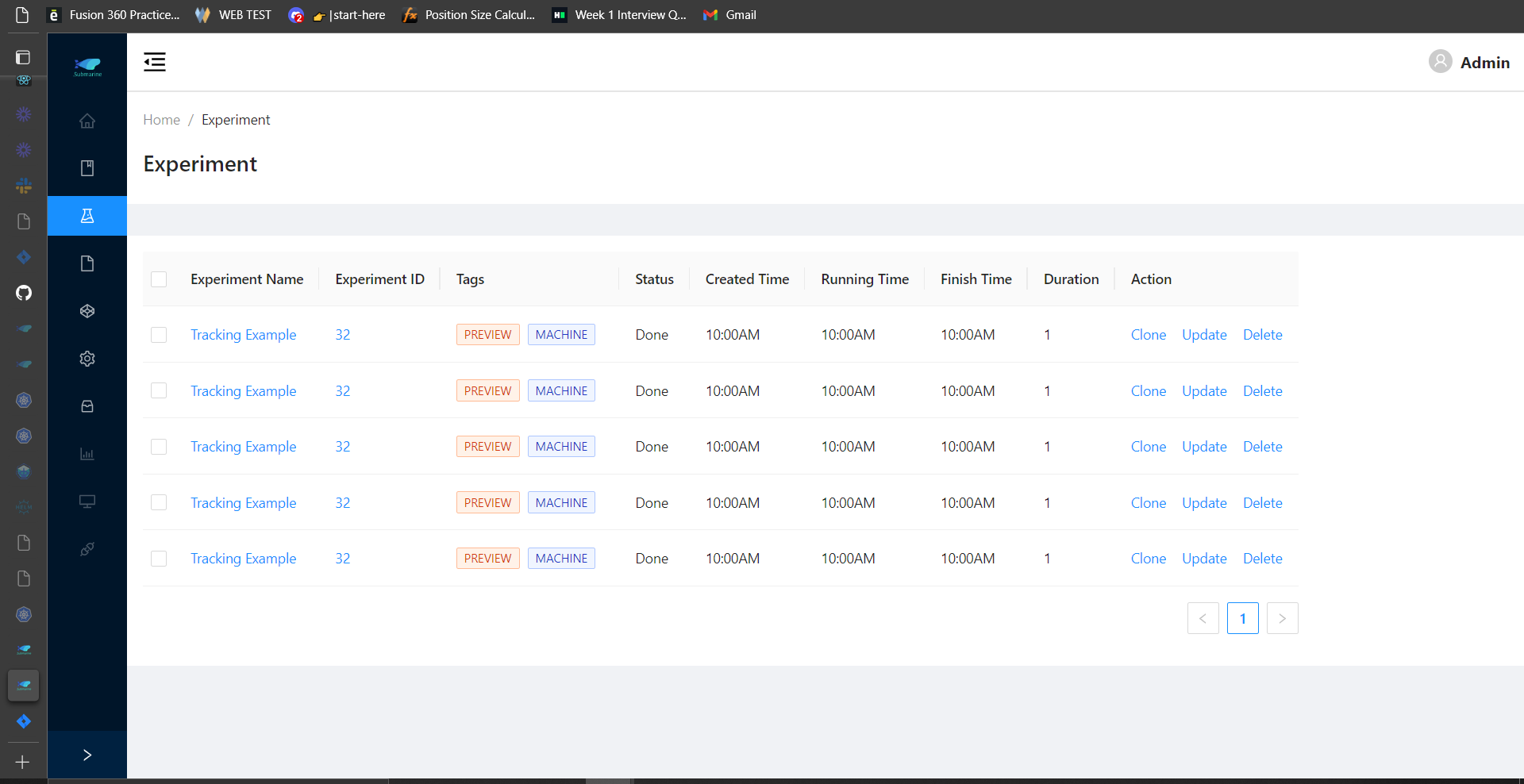Click Delete in the first row
Screen dimensions: 1524x784
(x=1263, y=335)
